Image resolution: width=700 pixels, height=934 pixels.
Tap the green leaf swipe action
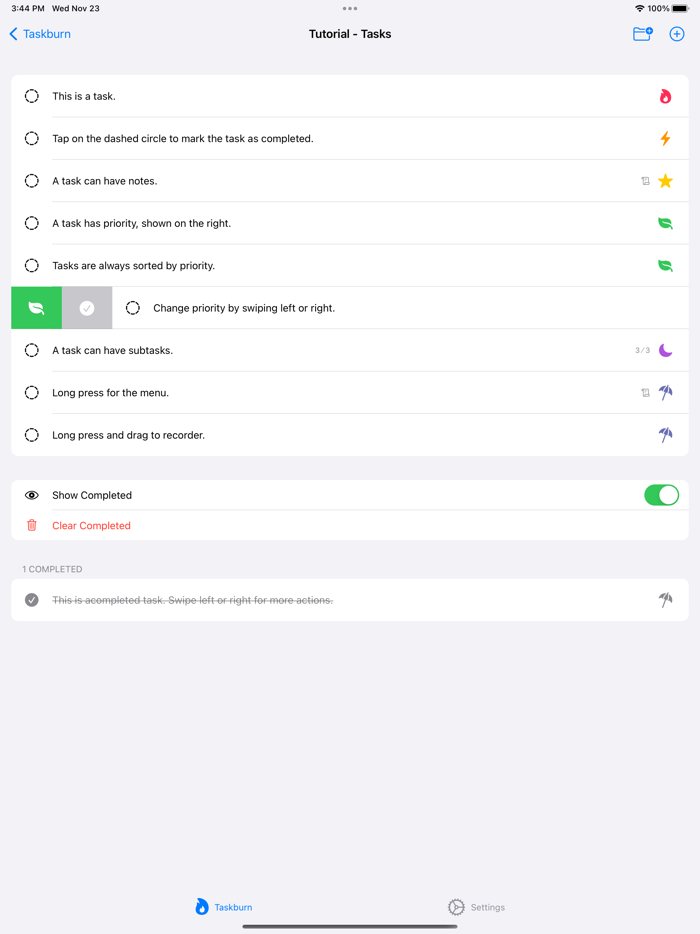tap(36, 307)
